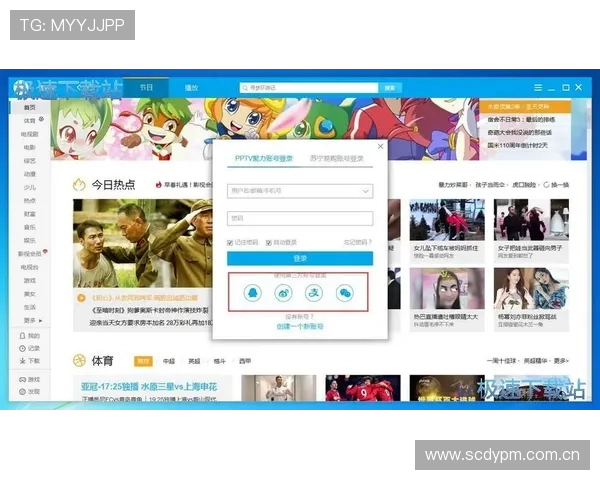Select the 节目 tab in title bar
Viewport: 600px width, 480px height.
[x=146, y=88]
